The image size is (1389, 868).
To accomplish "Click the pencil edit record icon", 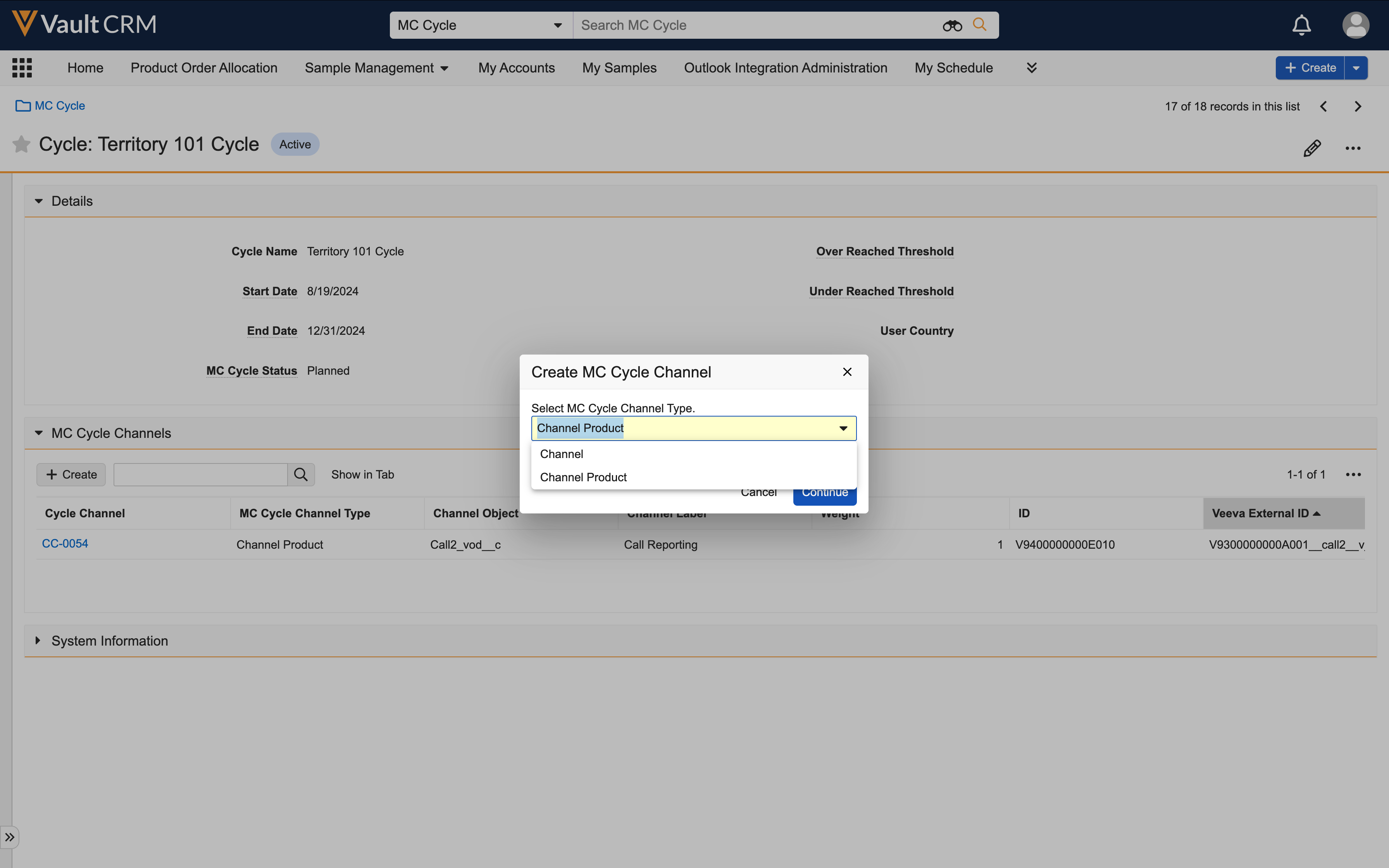I will coord(1311,148).
